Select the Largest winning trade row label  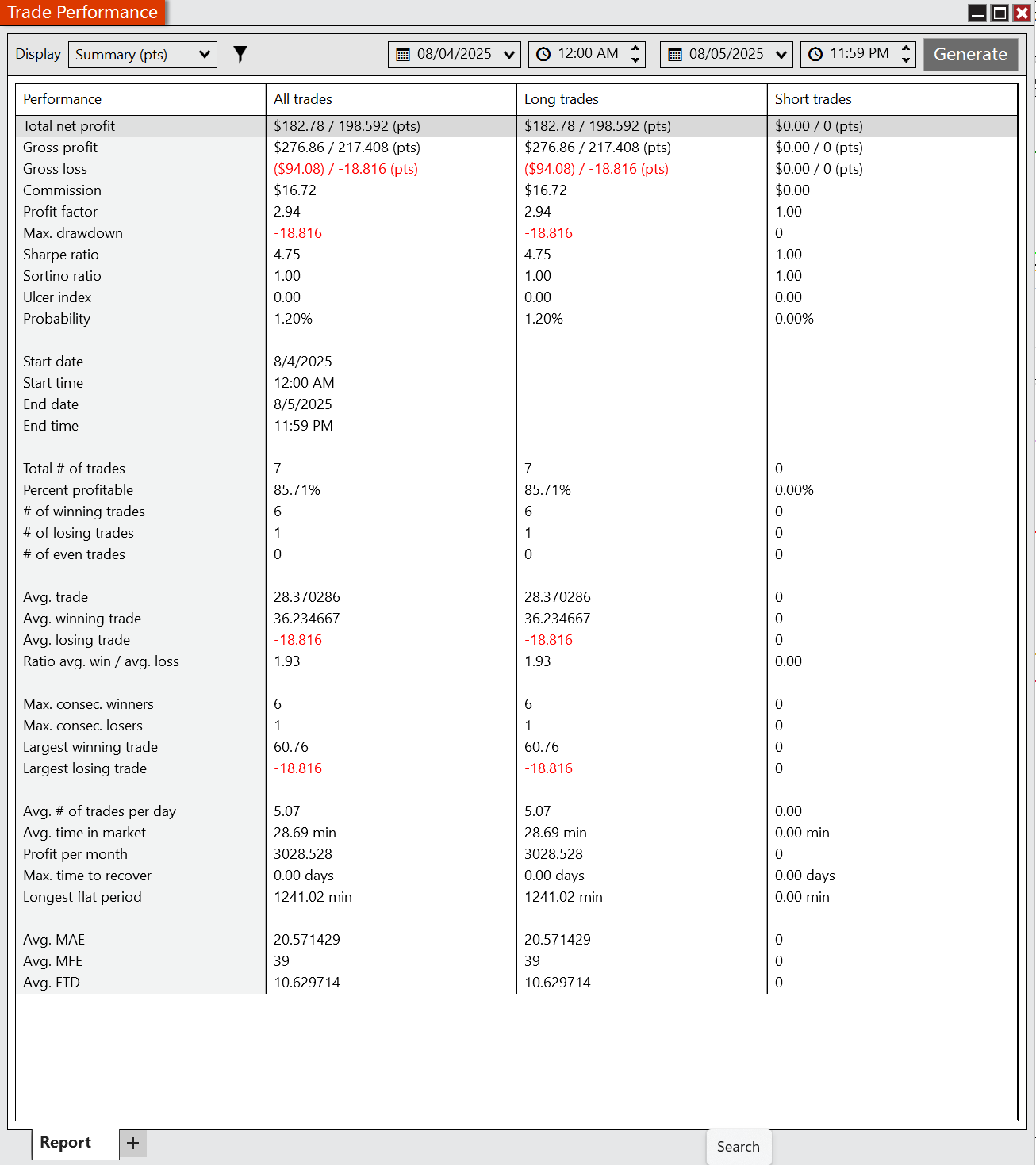pyautogui.click(x=90, y=747)
